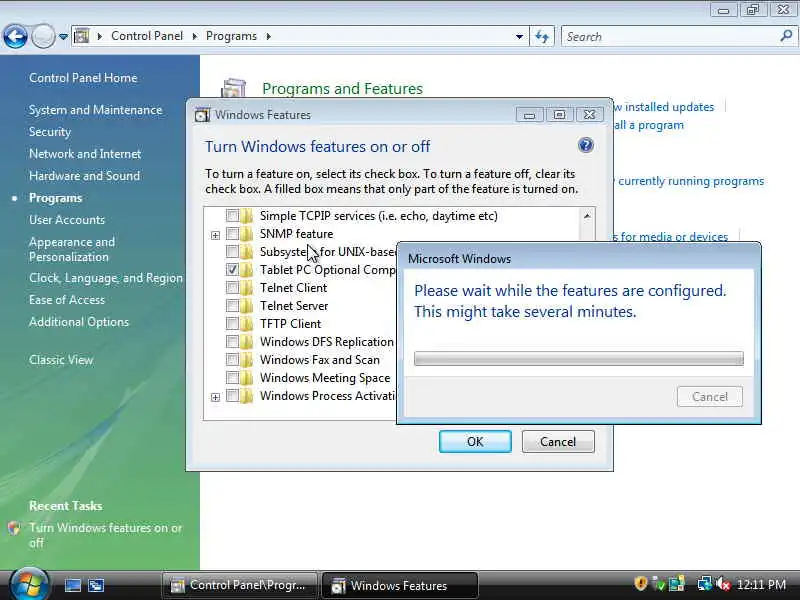Check Windows Fax and Scan checkbox

(232, 360)
